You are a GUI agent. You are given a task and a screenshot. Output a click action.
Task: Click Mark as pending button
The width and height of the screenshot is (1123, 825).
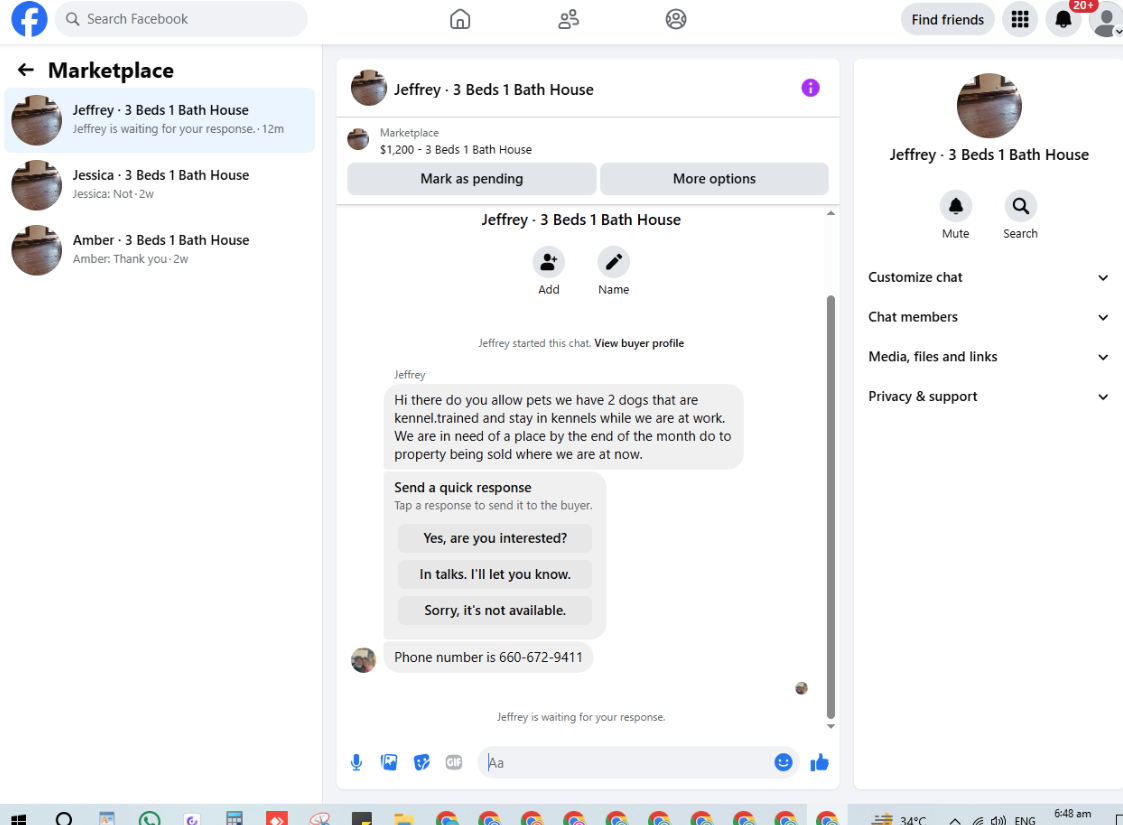coord(471,179)
